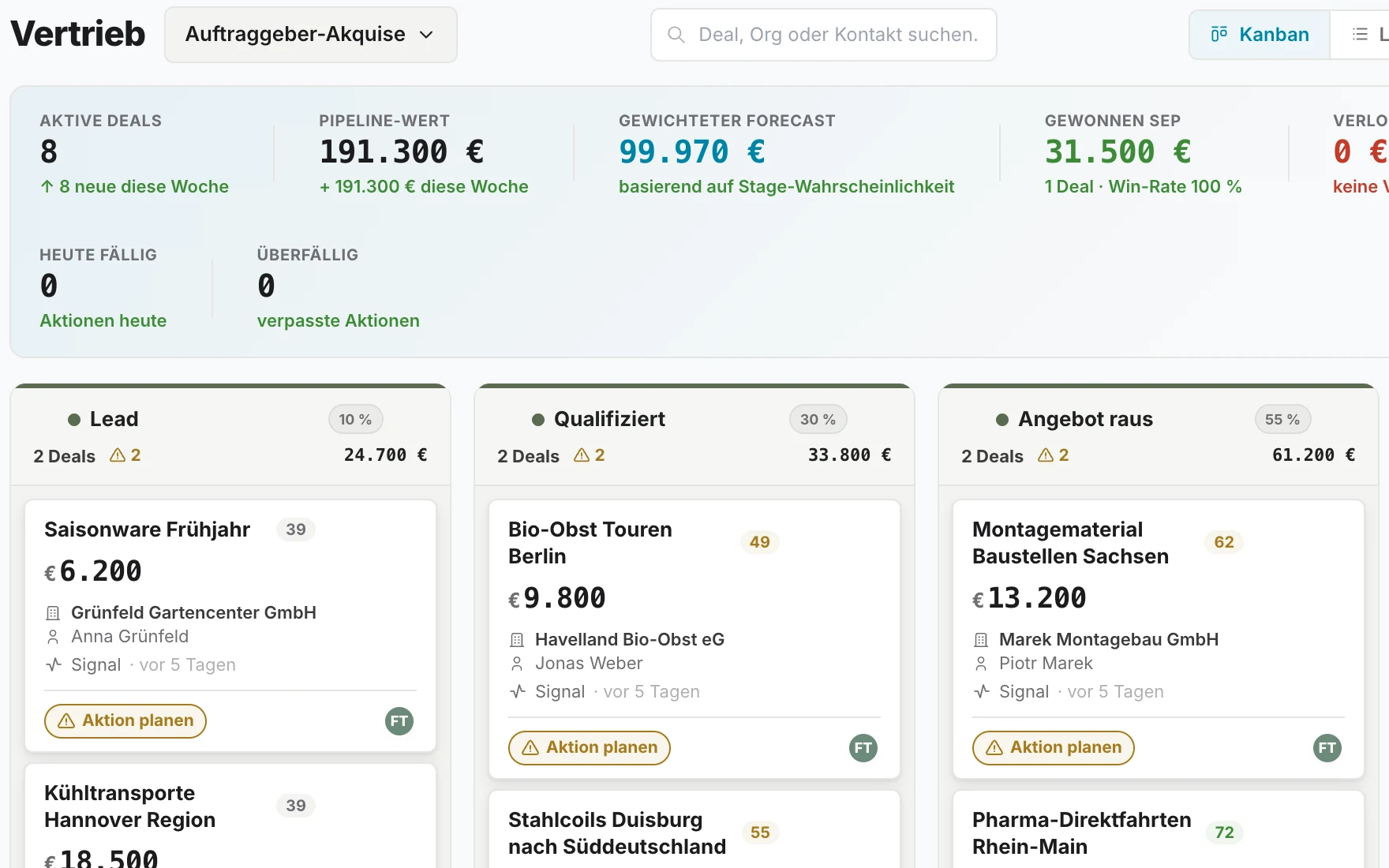Click the Lead column warning icon
The image size is (1389, 868).
click(118, 455)
